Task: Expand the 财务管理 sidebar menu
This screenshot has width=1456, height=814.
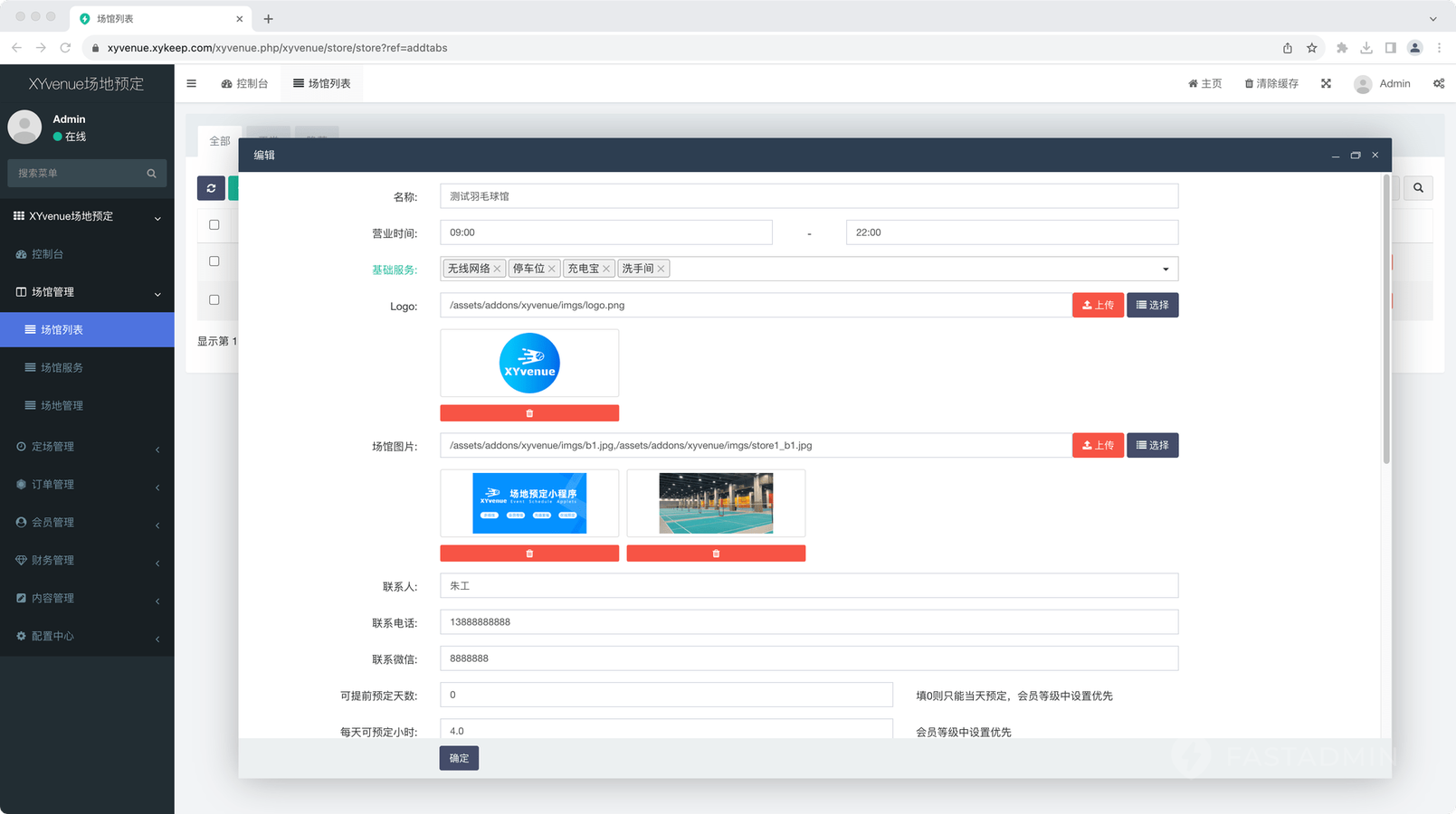Action: pos(87,561)
